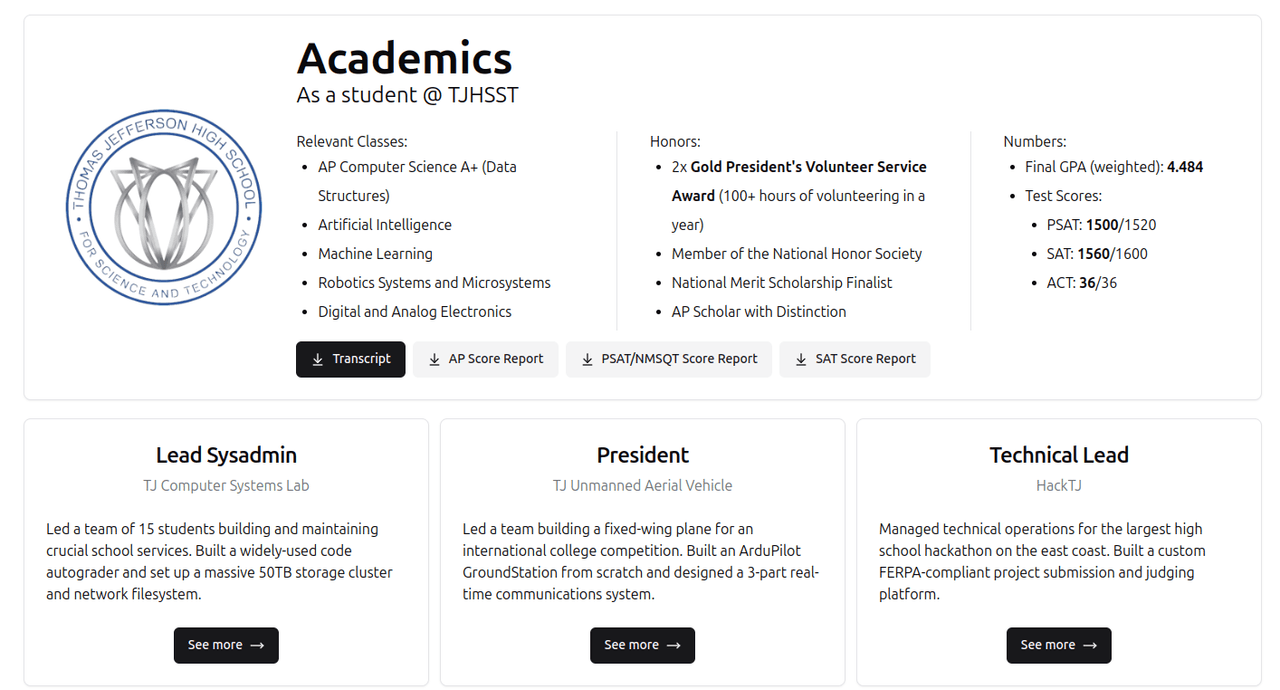Click the HackTJ subtitle text
1280x690 pixels.
tap(1058, 486)
